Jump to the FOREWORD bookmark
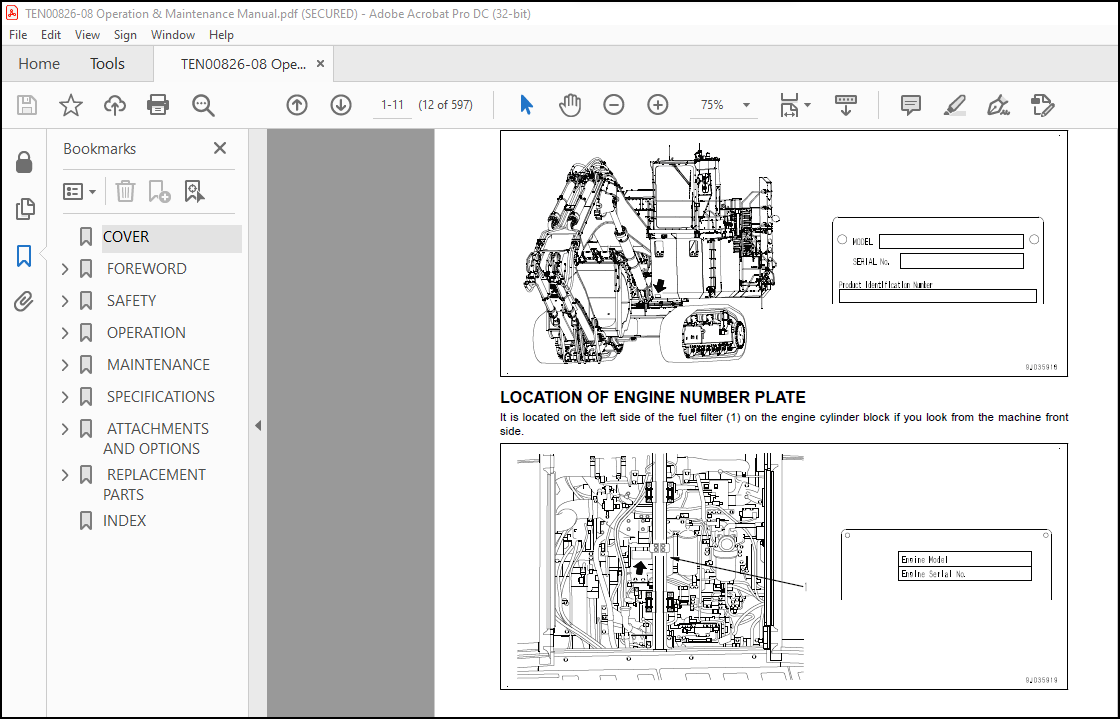 click(x=146, y=269)
